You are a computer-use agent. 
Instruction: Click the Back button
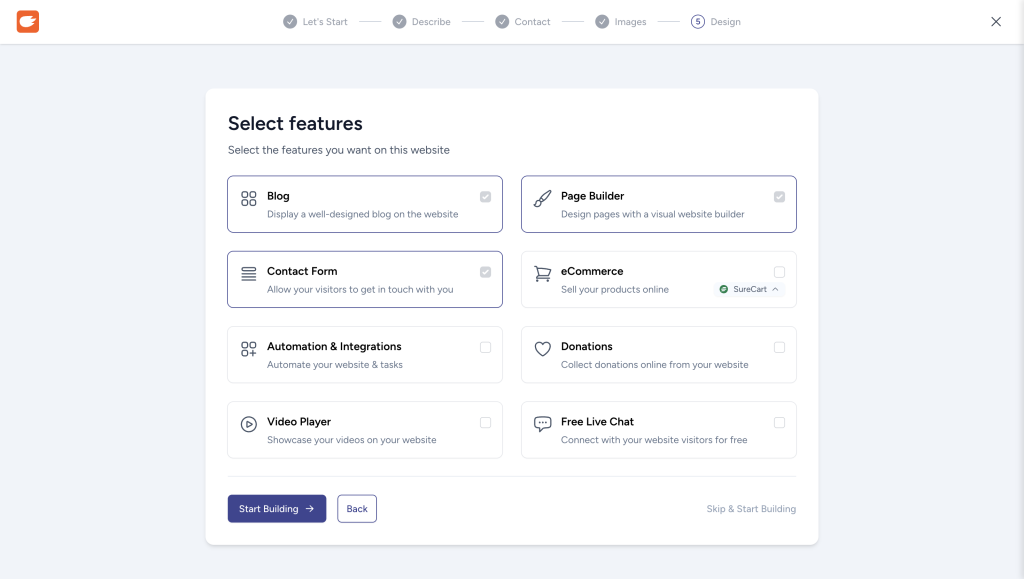pos(357,509)
